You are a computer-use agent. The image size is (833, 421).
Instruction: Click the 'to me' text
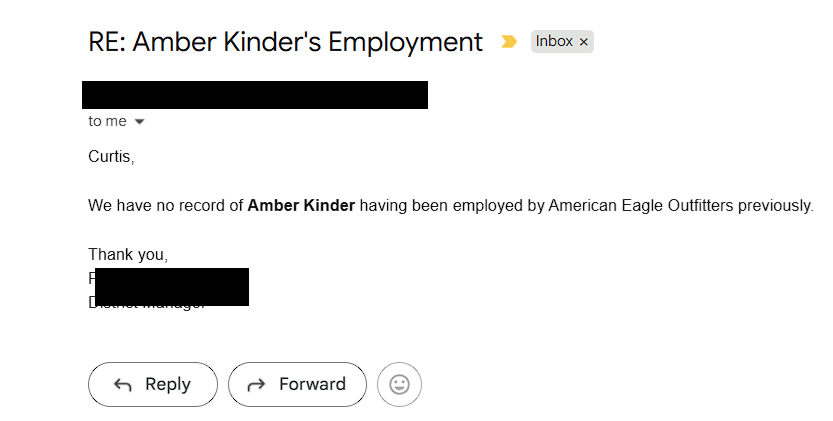coord(107,121)
